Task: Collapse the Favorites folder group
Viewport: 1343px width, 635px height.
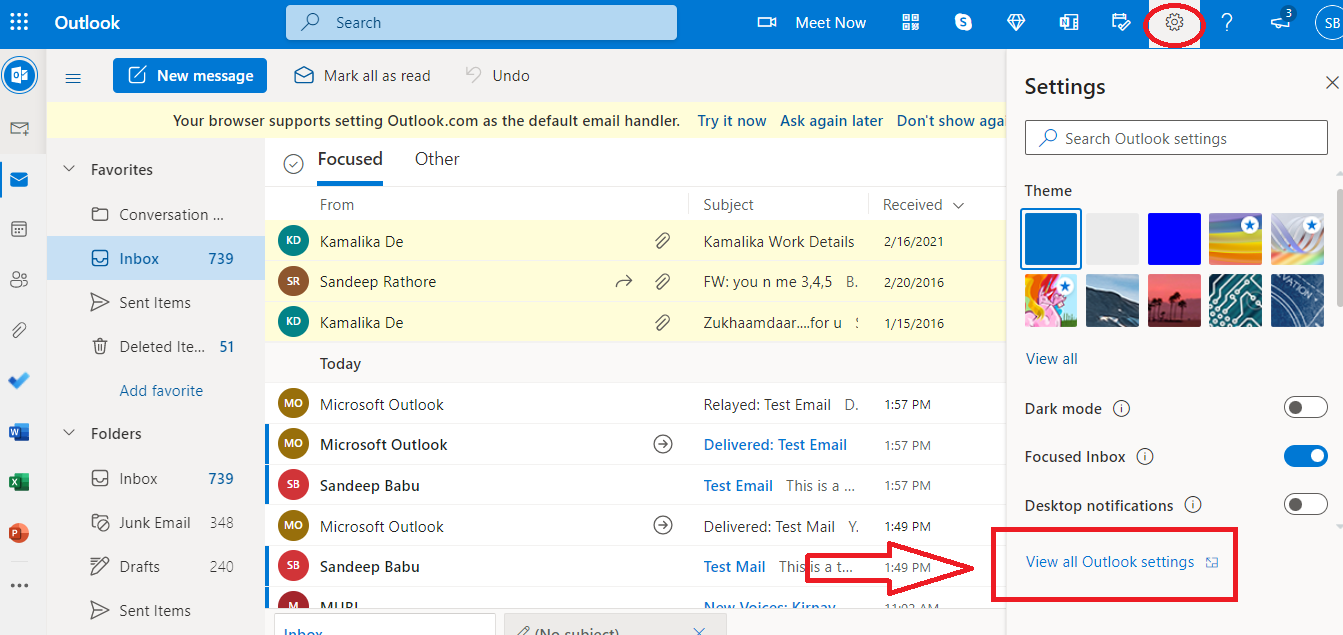Action: pyautogui.click(x=70, y=169)
